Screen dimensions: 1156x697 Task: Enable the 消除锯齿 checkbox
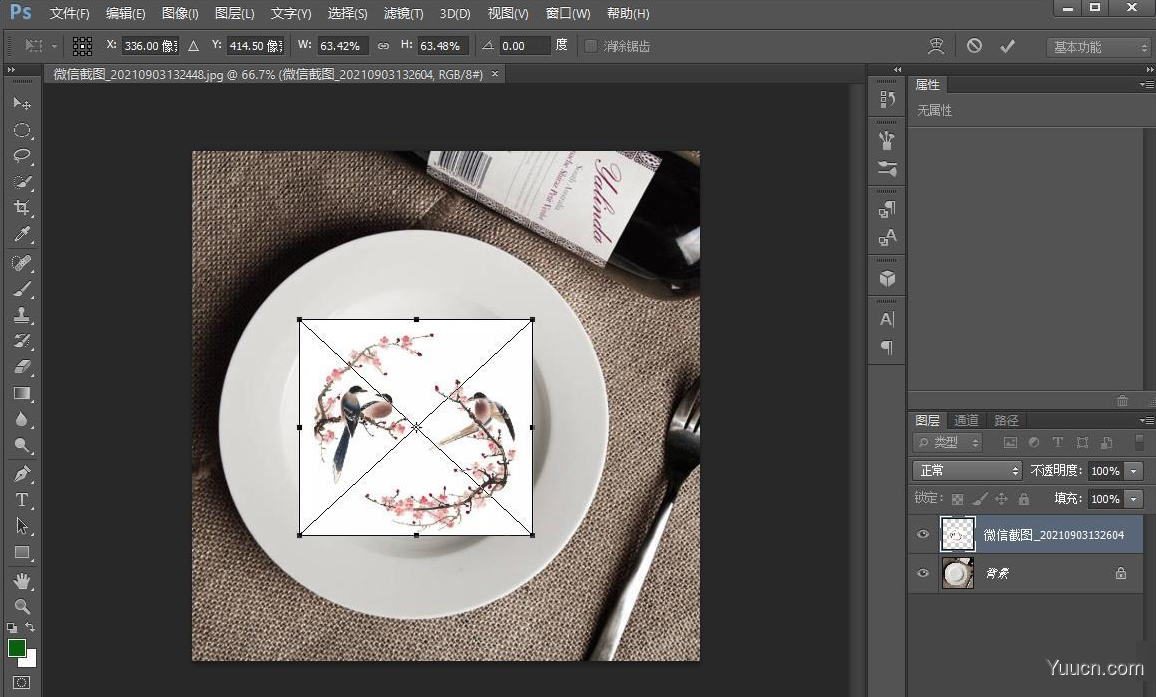591,46
